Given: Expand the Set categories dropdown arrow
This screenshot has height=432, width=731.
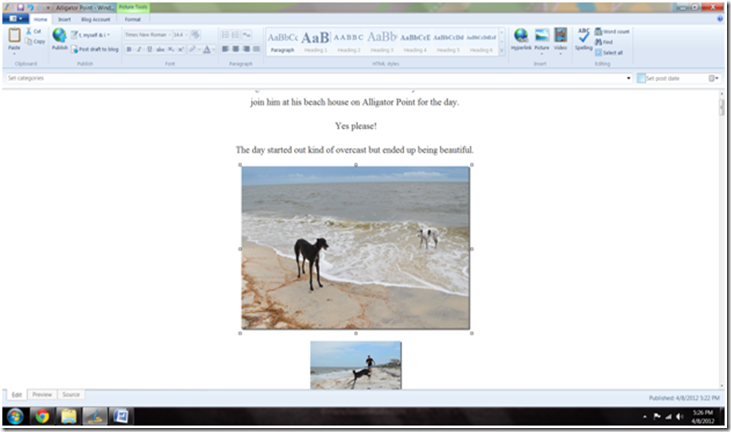Looking at the screenshot, I should click(628, 78).
